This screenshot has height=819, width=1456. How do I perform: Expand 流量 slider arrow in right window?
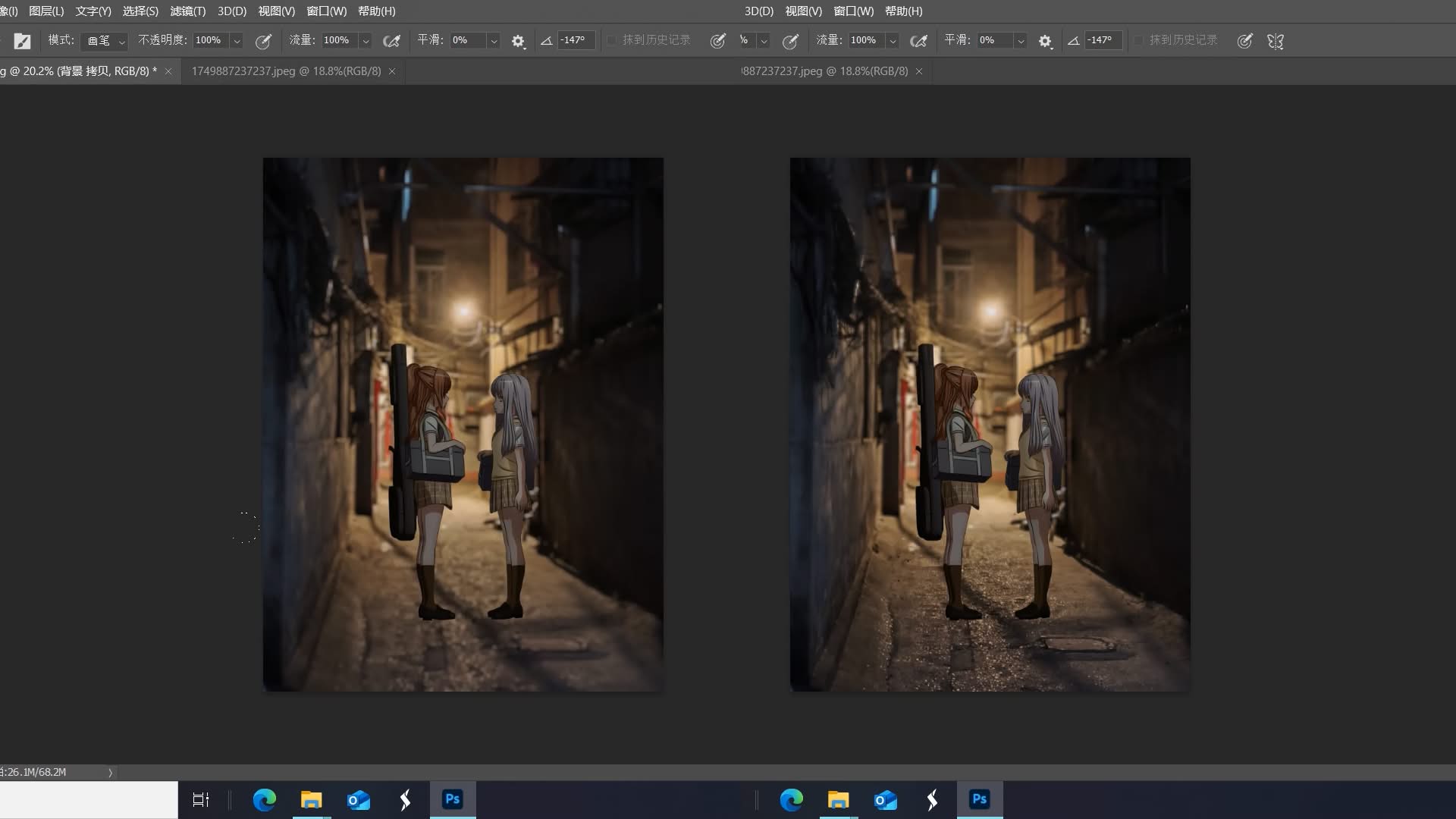[893, 41]
